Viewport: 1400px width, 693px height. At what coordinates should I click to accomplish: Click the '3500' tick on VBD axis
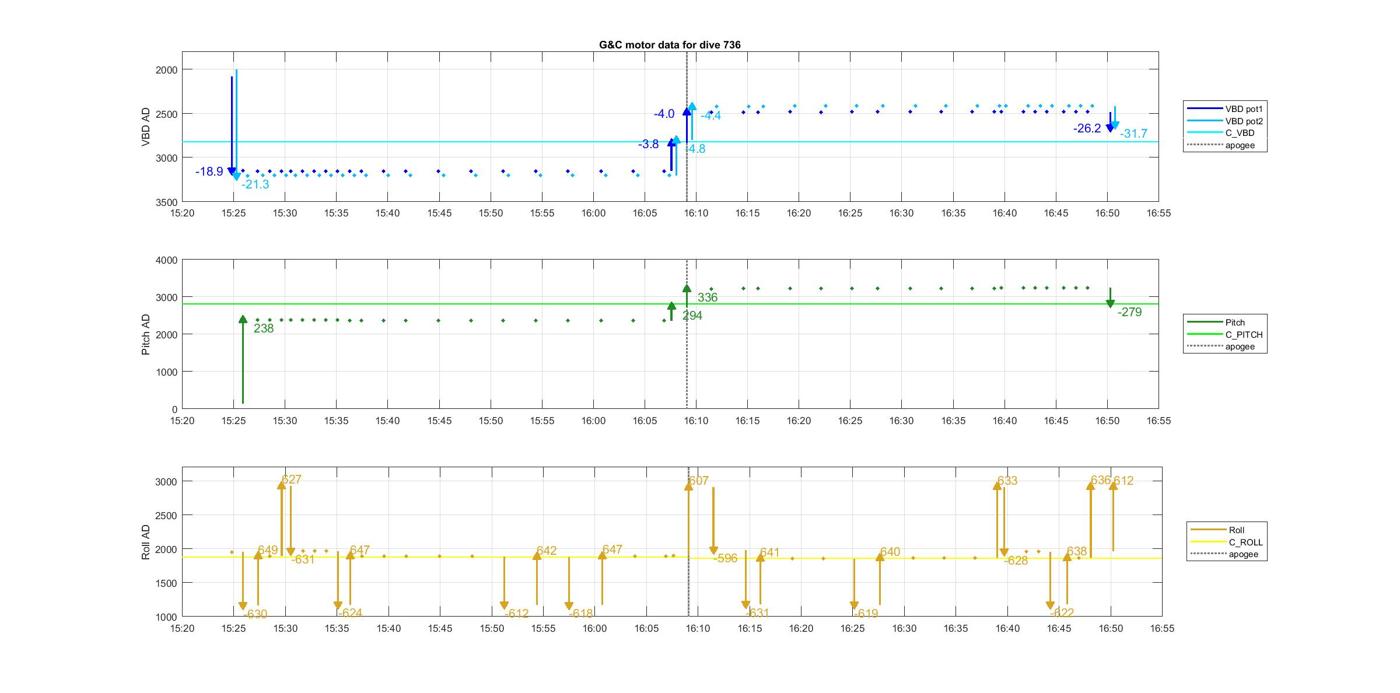tap(166, 202)
